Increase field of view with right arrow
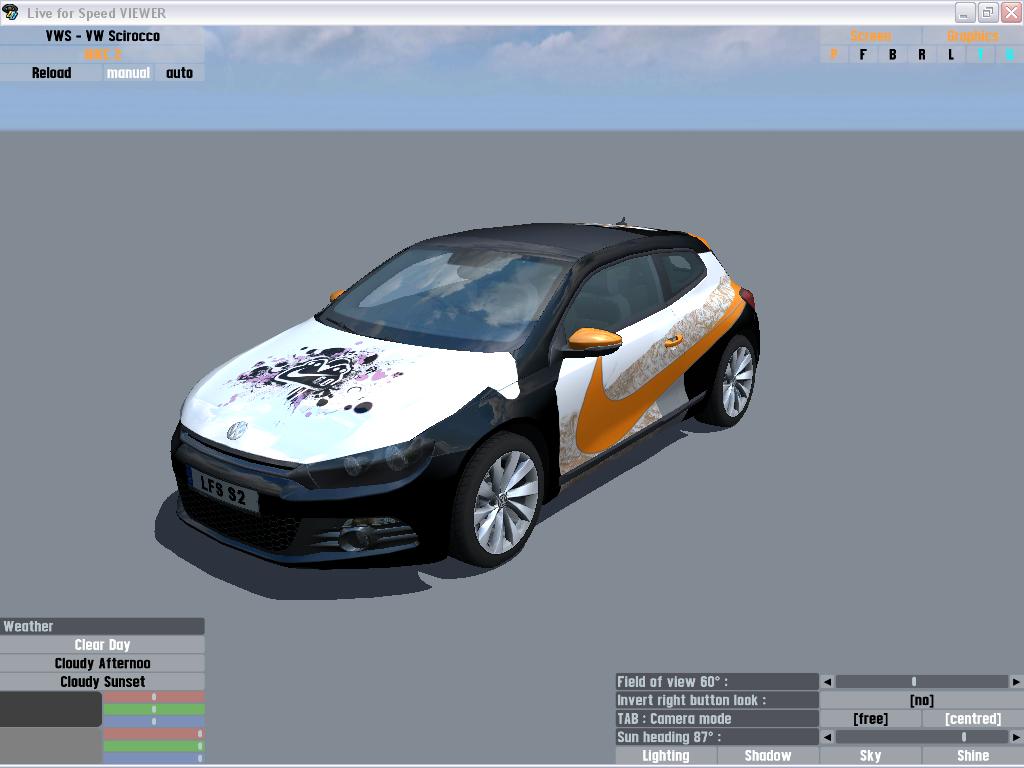This screenshot has width=1024, height=768. click(1016, 682)
